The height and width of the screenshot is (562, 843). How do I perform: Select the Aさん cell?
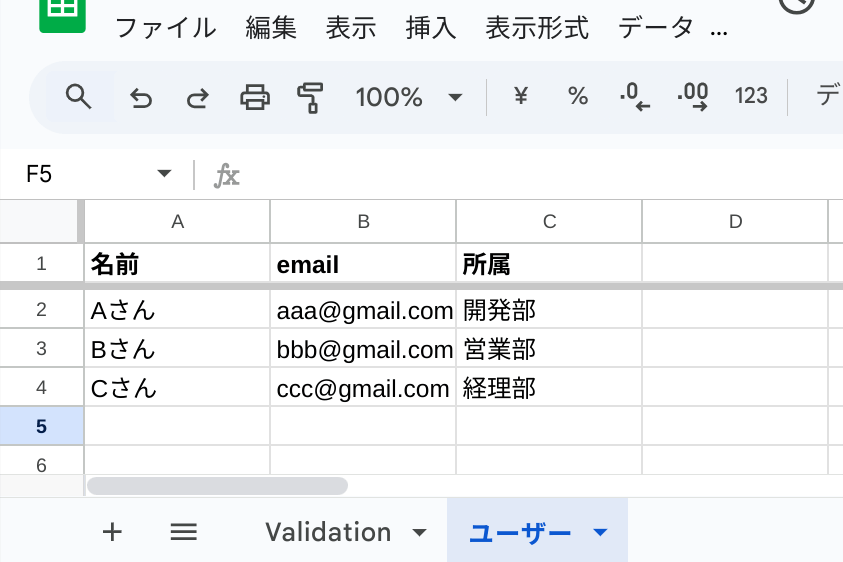(x=177, y=310)
